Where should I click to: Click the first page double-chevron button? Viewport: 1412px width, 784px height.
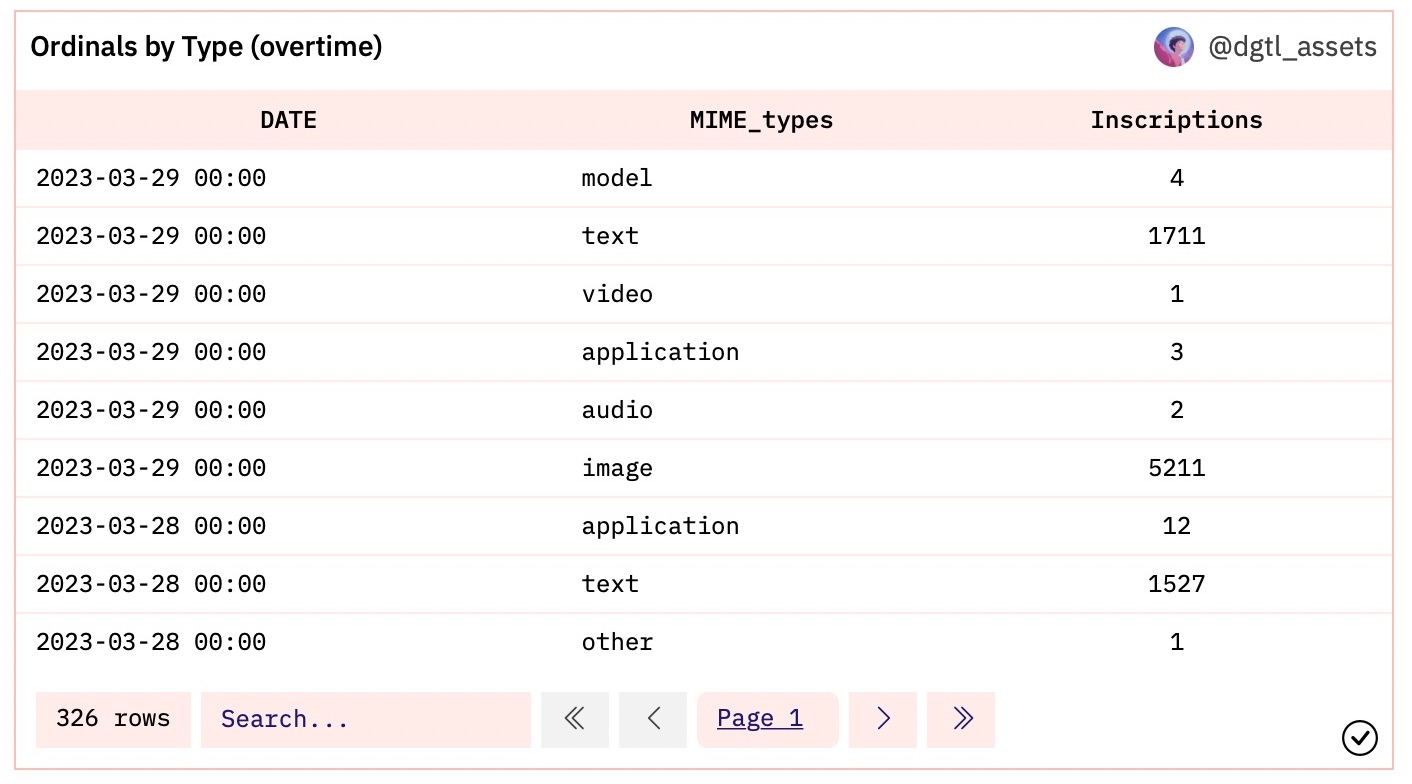pos(574,719)
